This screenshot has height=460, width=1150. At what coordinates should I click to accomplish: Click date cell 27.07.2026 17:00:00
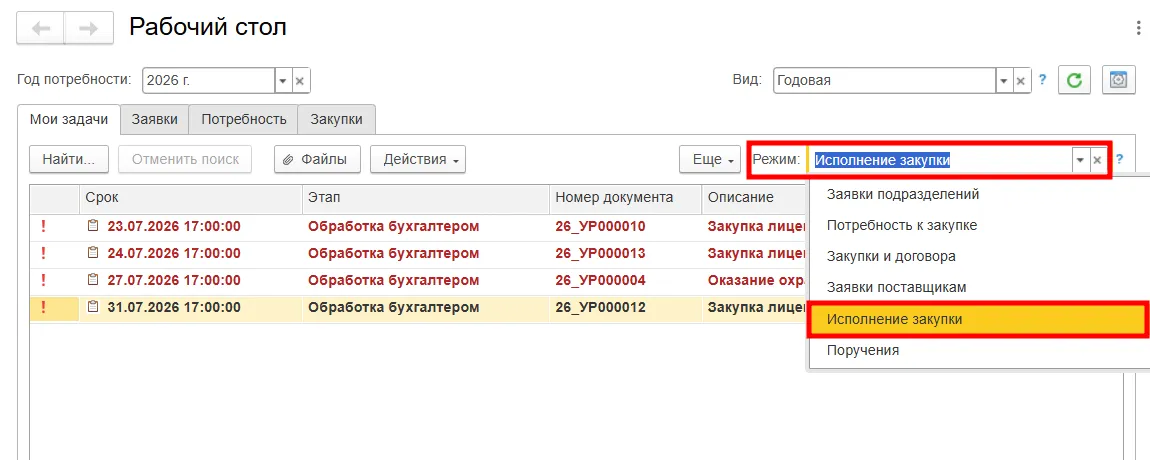[174, 280]
